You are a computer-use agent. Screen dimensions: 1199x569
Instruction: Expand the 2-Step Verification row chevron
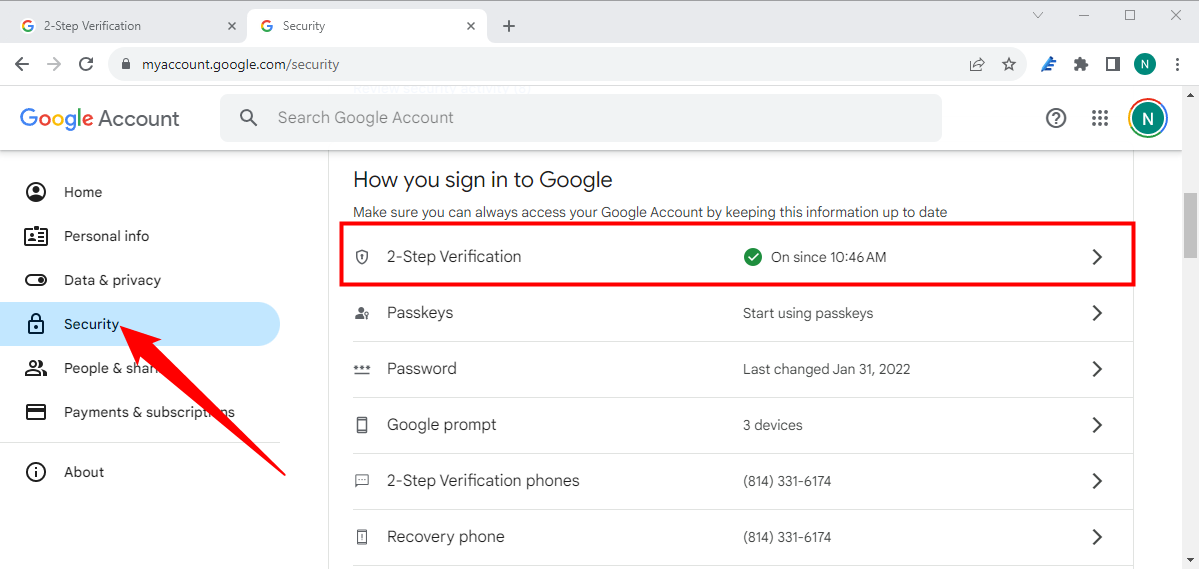pyautogui.click(x=1097, y=257)
